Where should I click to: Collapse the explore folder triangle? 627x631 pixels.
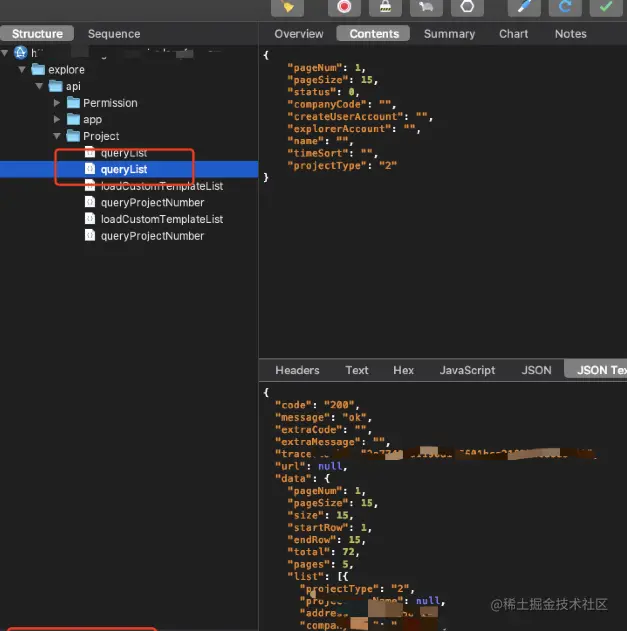[x=22, y=70]
